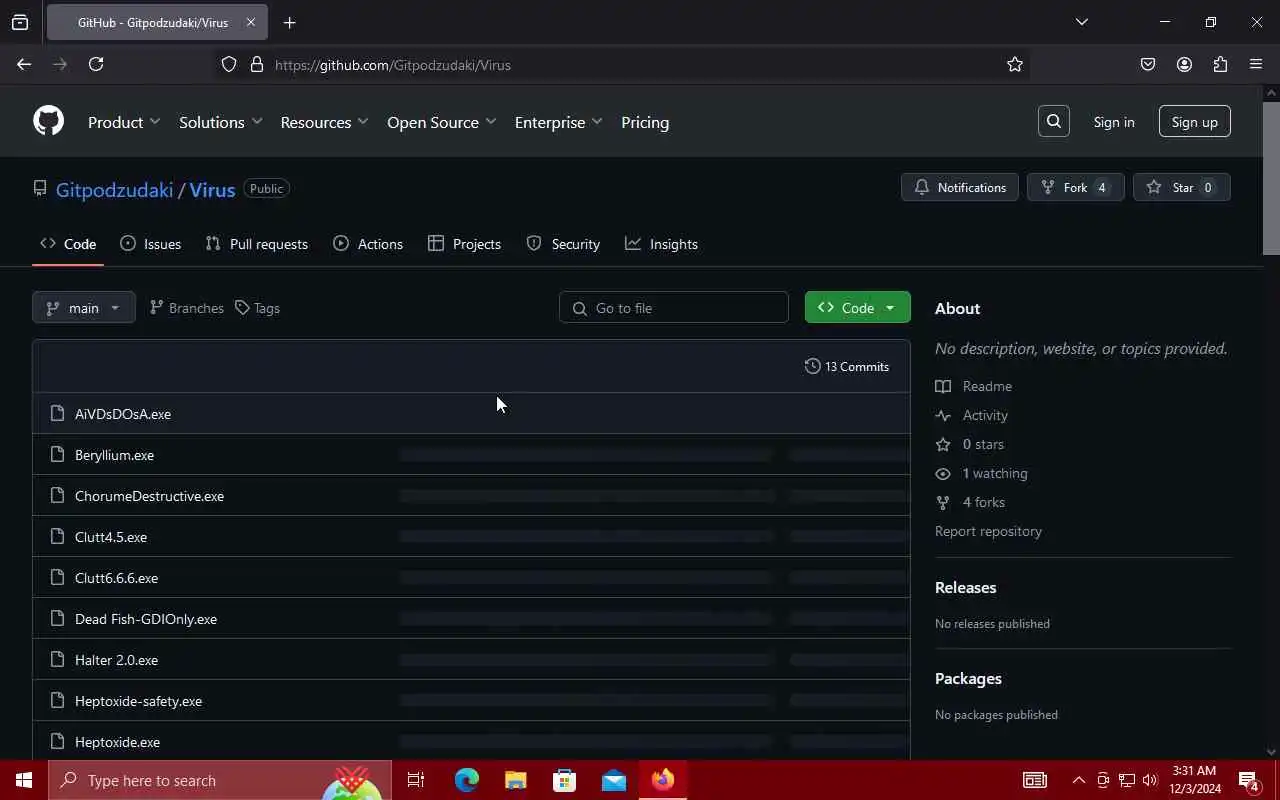The height and width of the screenshot is (800, 1280).
Task: Click the clock icon beside 13 Commits
Action: click(x=812, y=366)
